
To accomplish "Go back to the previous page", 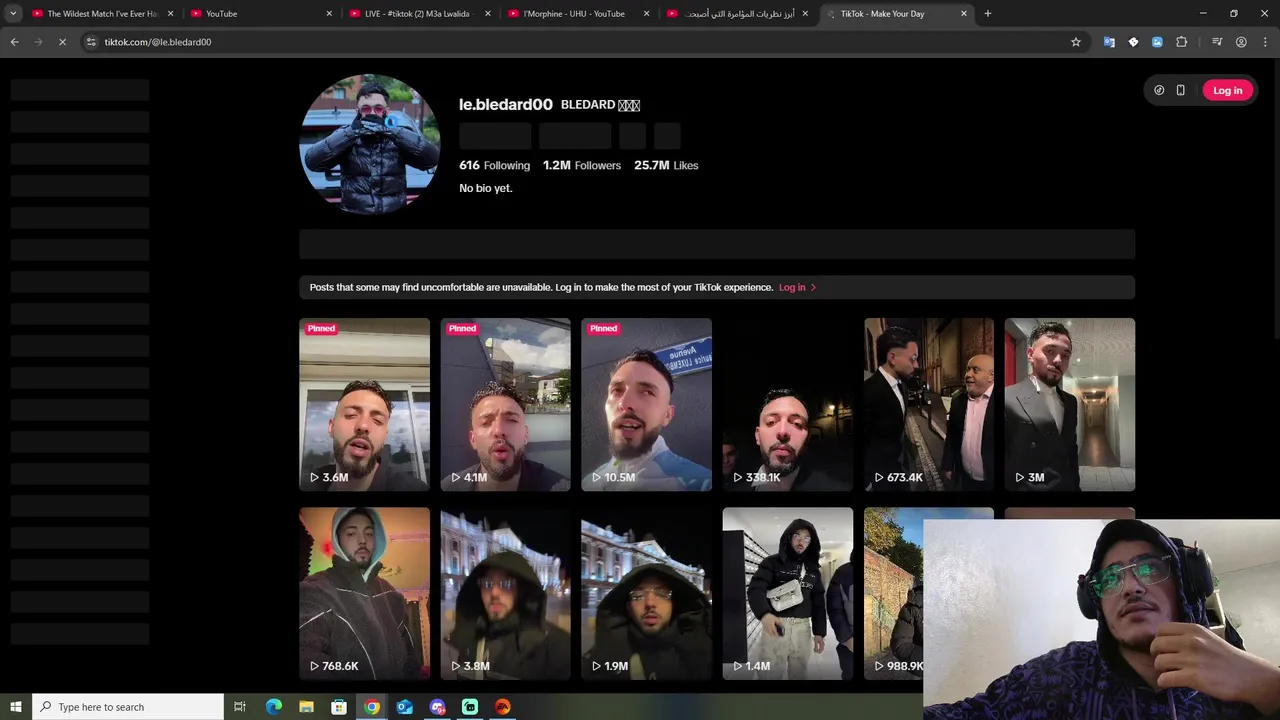I will [x=14, y=42].
